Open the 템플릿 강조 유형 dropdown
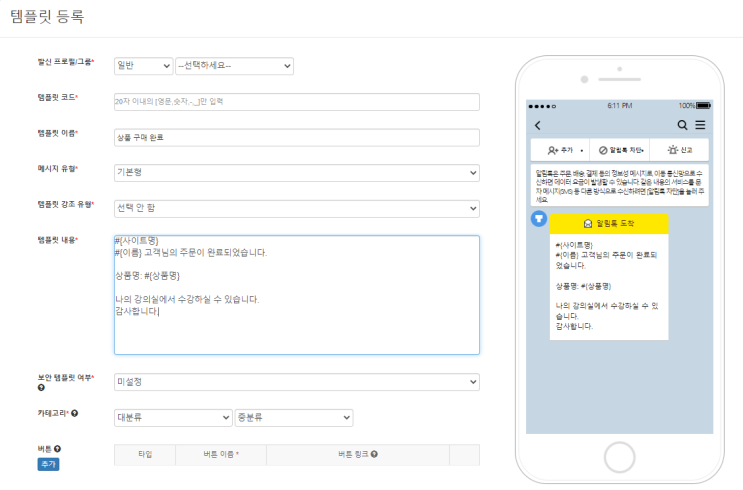743x490 pixels. point(297,209)
